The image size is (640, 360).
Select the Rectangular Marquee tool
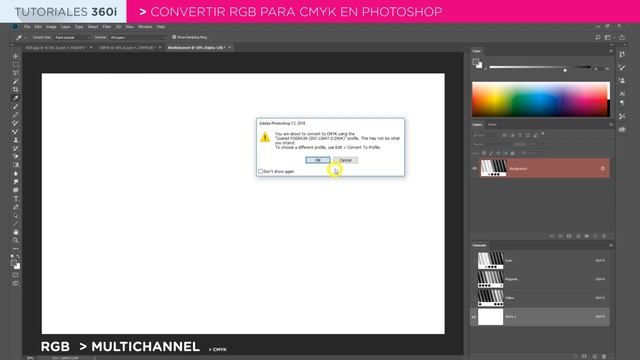tap(16, 64)
